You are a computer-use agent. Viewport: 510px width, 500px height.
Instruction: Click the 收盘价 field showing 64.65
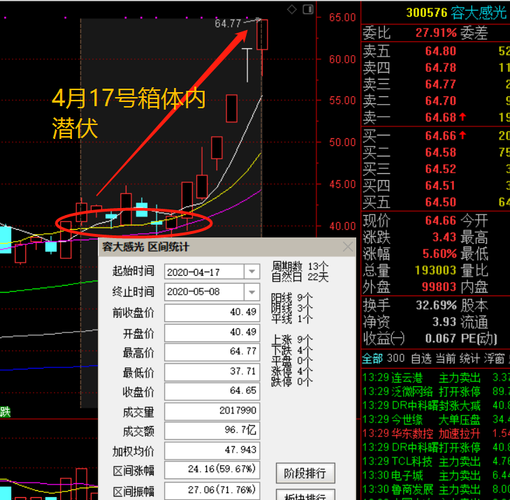click(212, 390)
